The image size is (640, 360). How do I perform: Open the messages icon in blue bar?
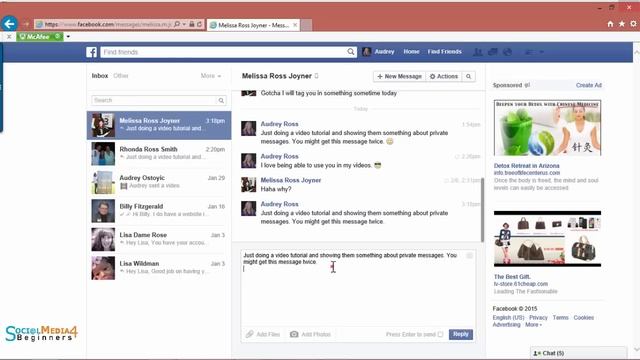493,52
